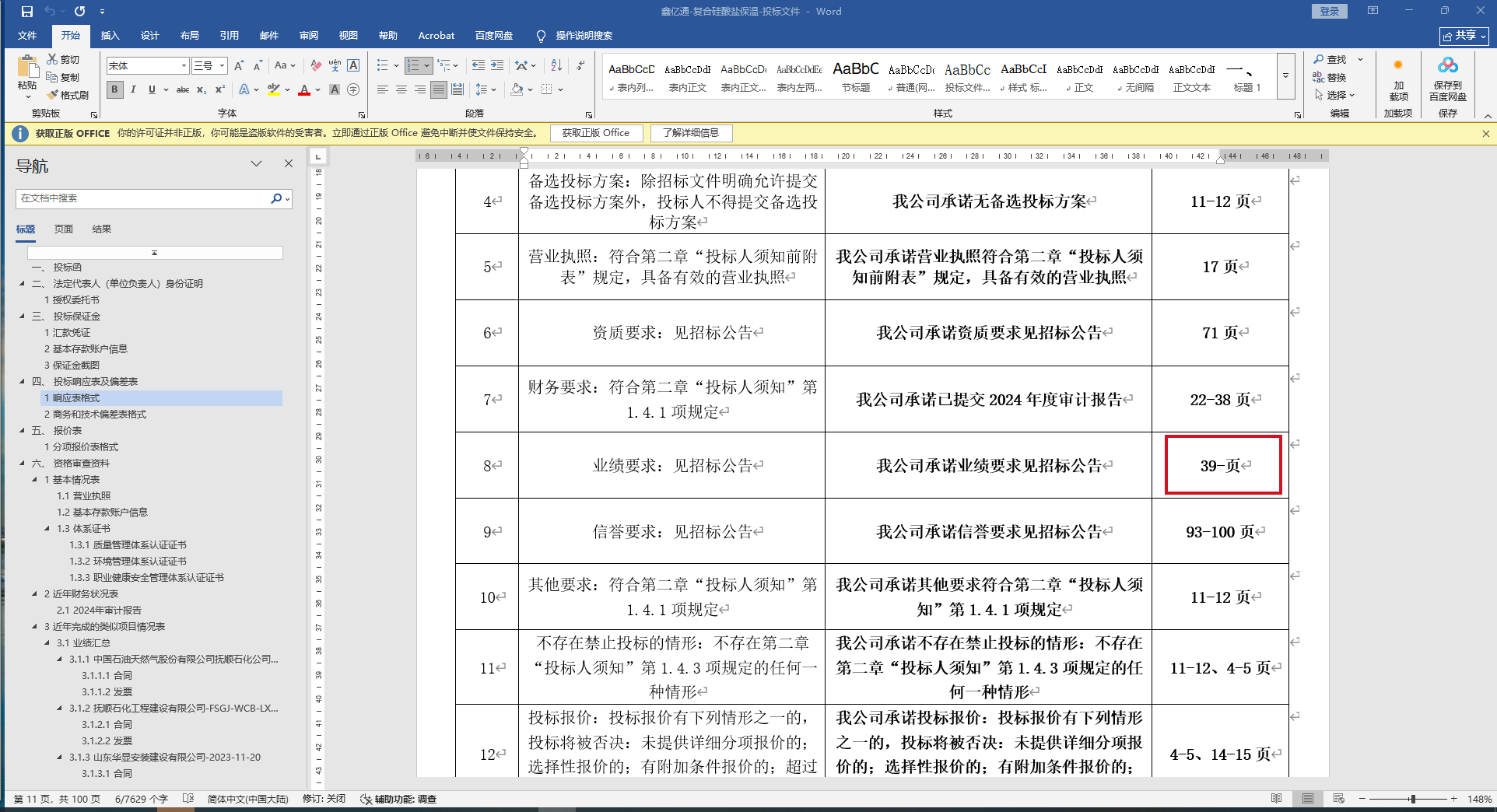Toggle italic formatting

pyautogui.click(x=133, y=90)
